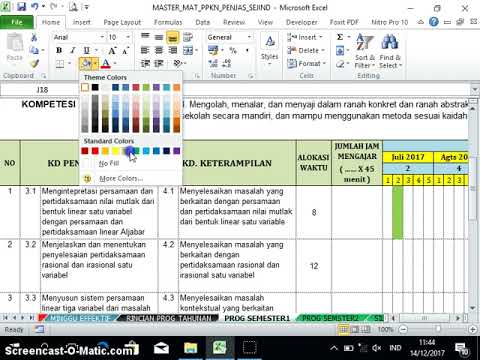Click Increase Indent icon

pos(159,63)
